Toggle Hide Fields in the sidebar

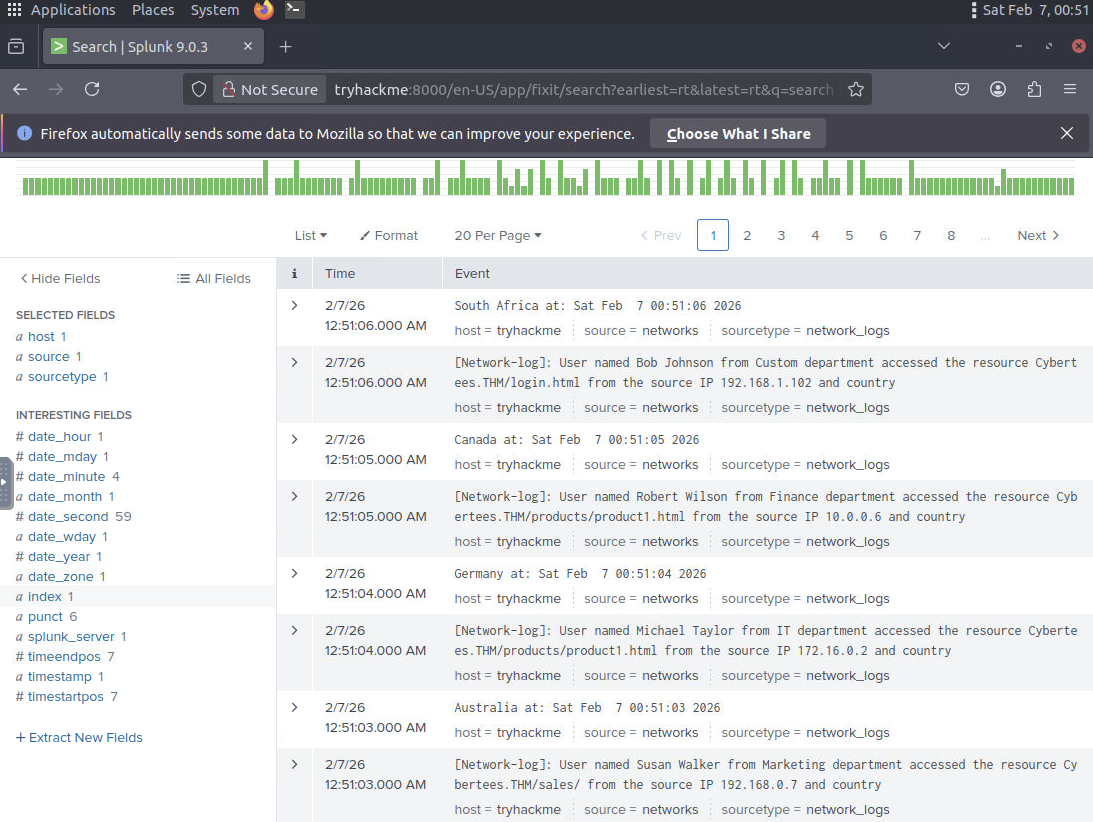tap(60, 278)
